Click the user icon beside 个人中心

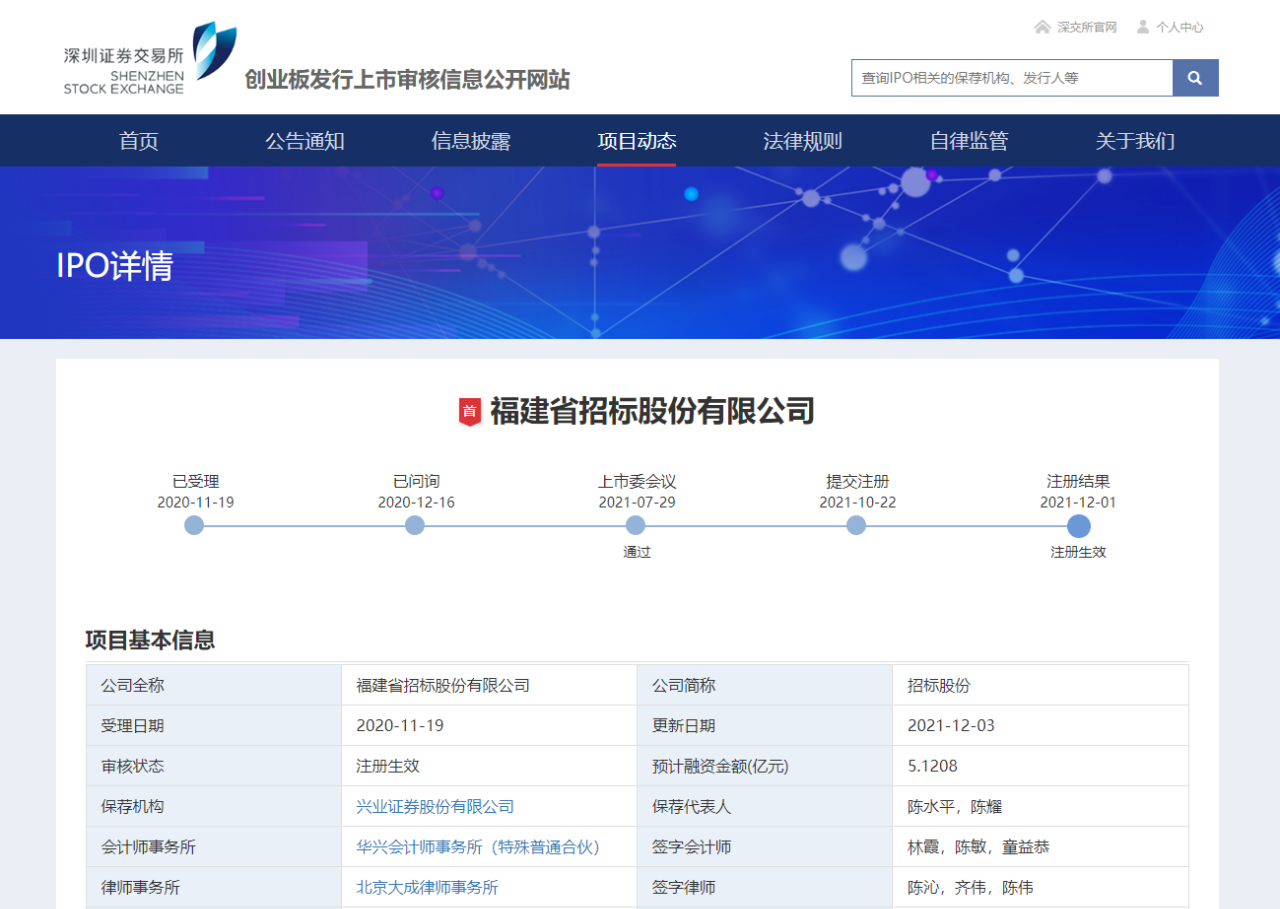1143,27
